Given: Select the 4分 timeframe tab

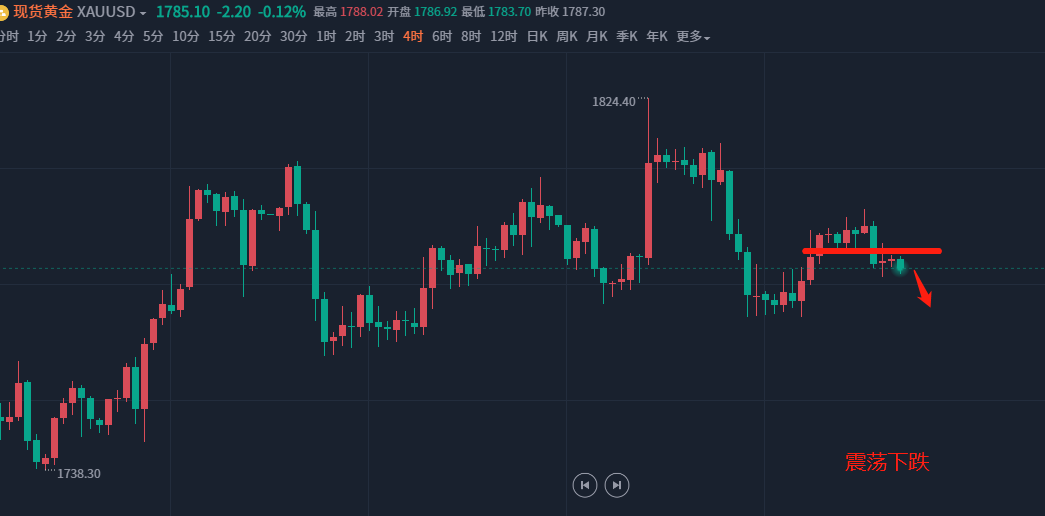Looking at the screenshot, I should (124, 37).
